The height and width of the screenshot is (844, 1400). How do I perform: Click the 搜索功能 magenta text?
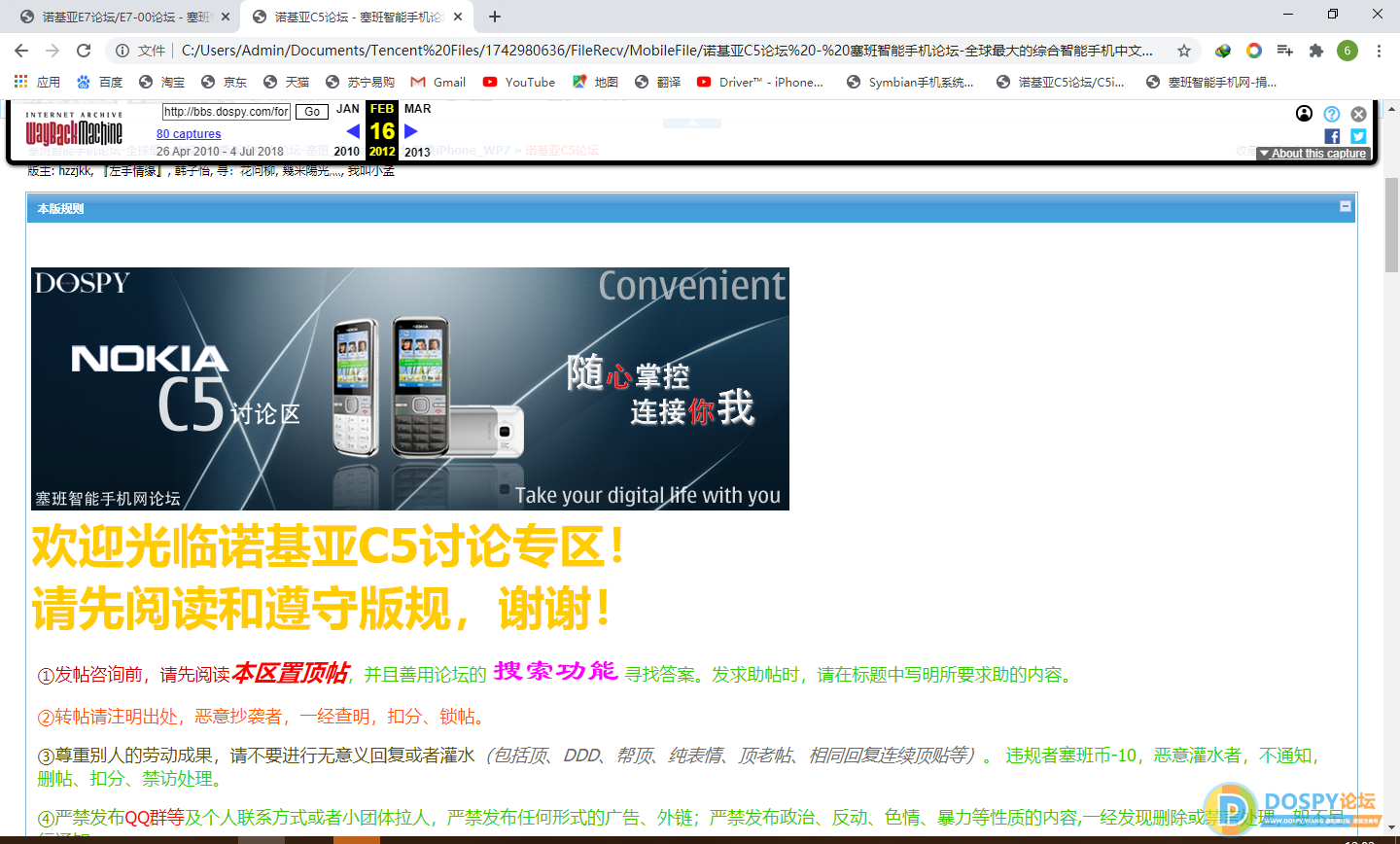555,671
